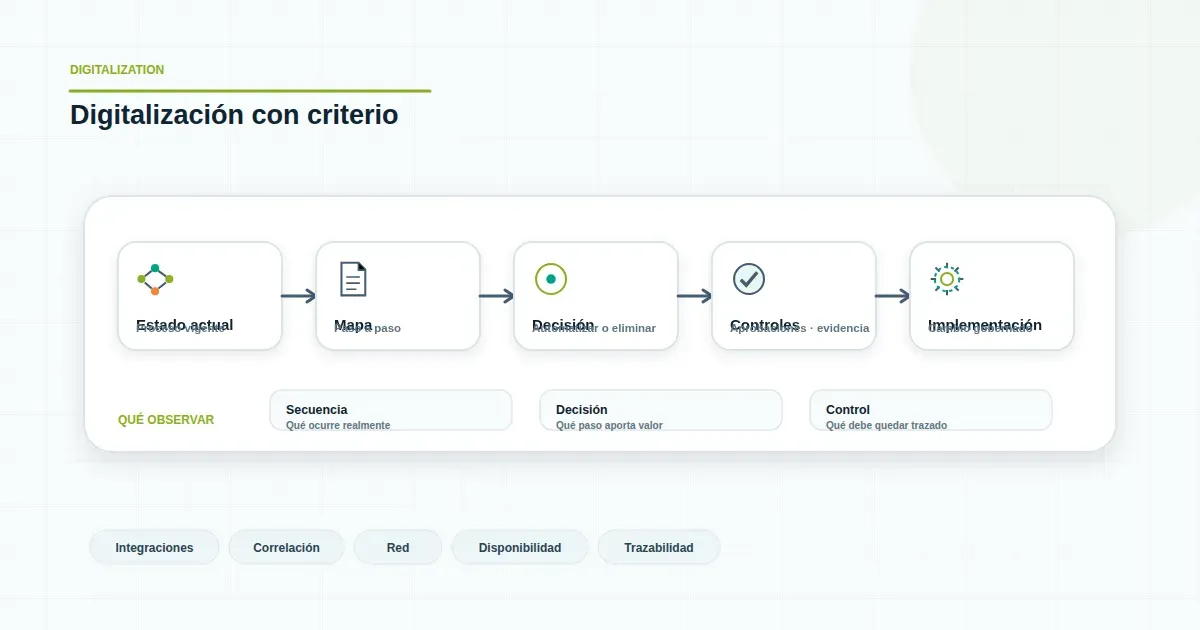Click the text 'Qué ocurre realmente'

tap(338, 425)
